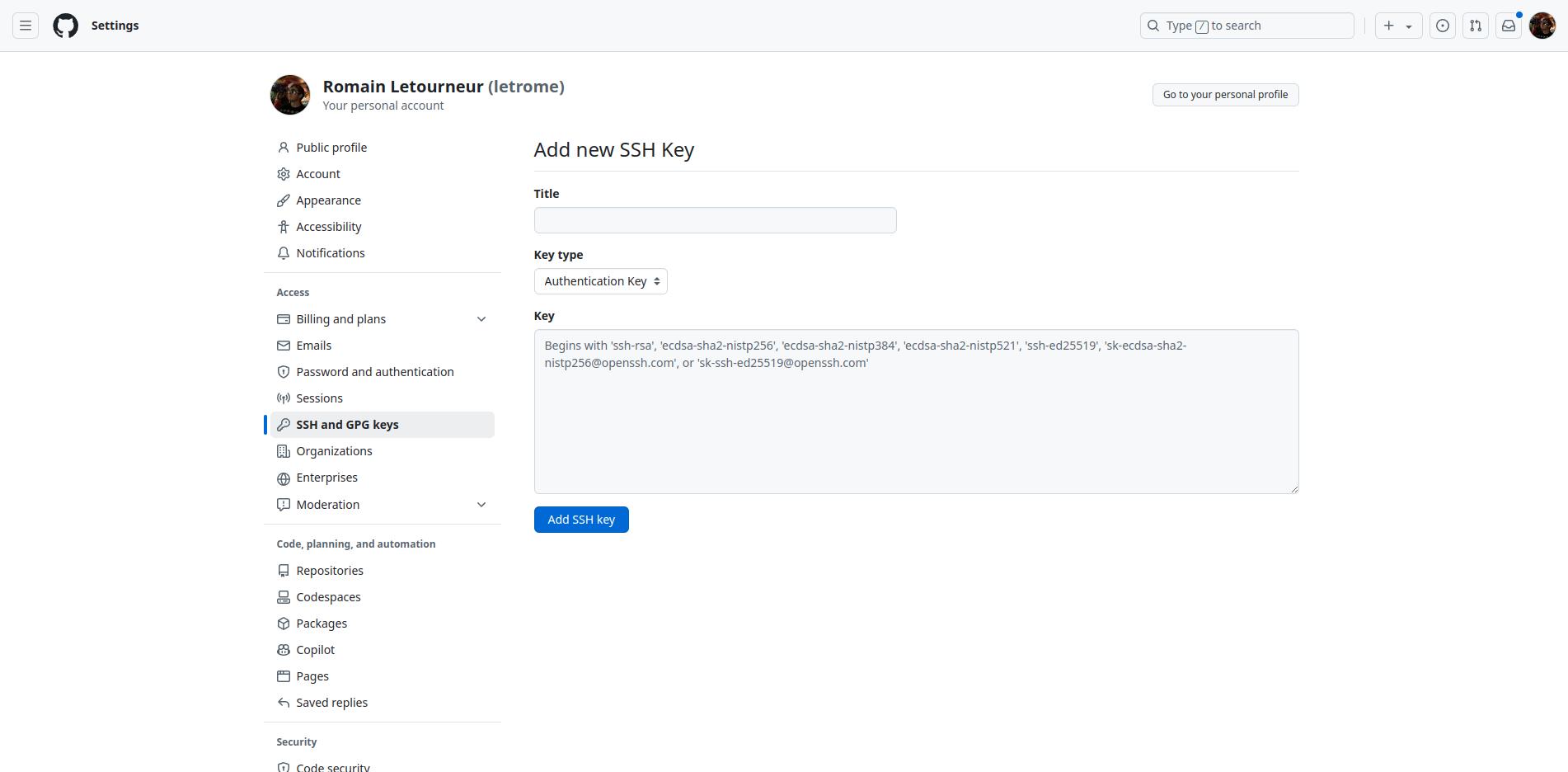Open the Key type dropdown

click(600, 280)
